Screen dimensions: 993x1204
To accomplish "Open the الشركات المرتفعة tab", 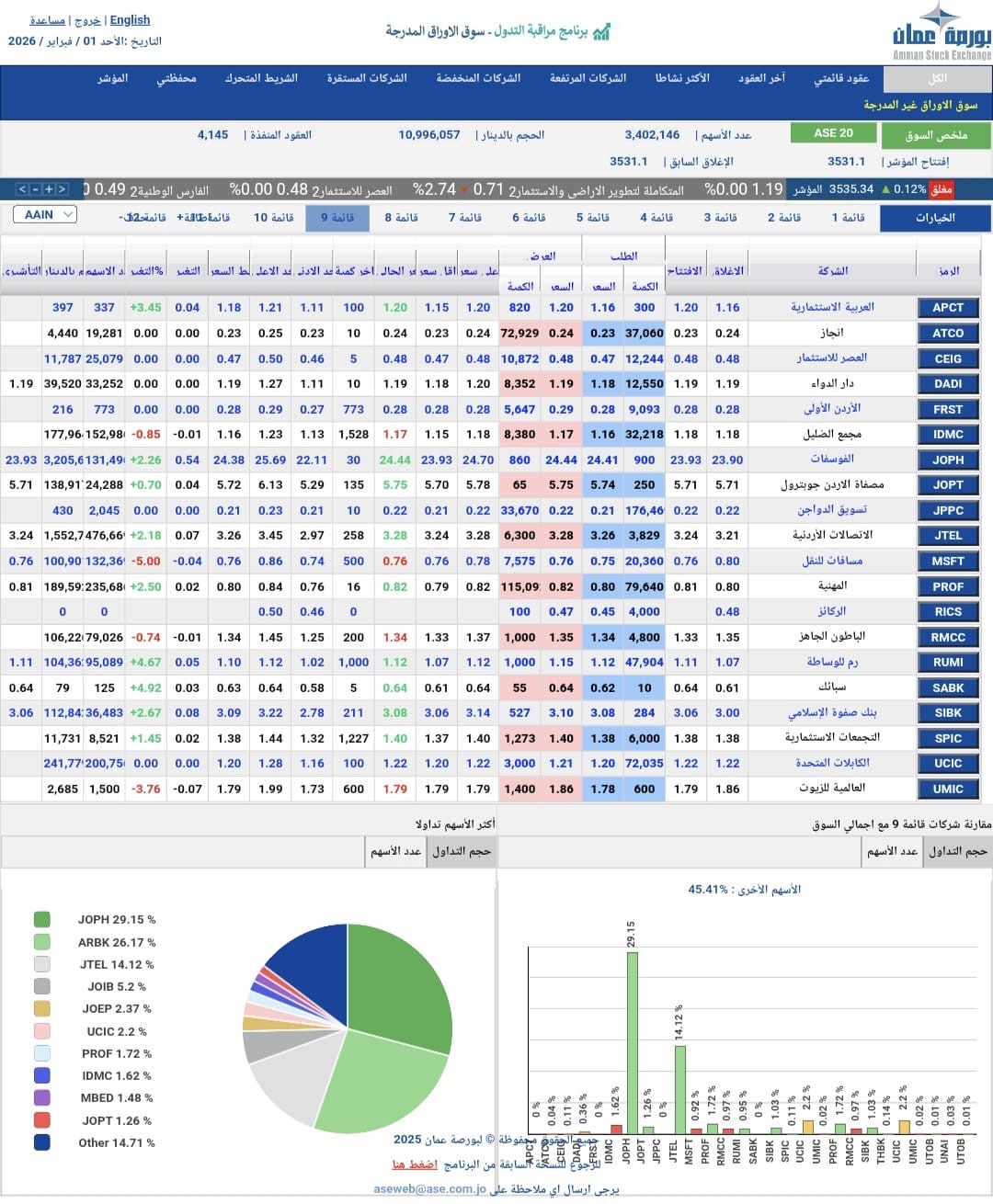I will (x=588, y=78).
